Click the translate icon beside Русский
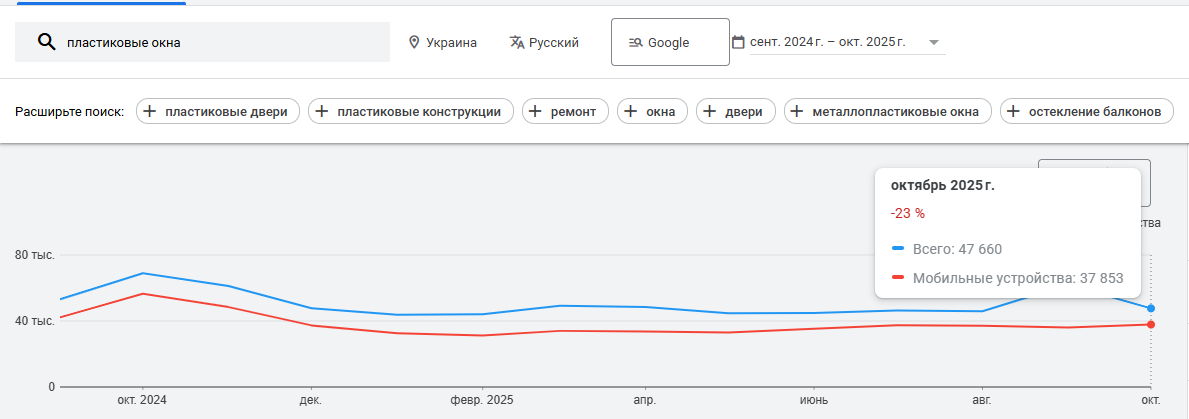Image resolution: width=1189 pixels, height=419 pixels. tap(517, 43)
